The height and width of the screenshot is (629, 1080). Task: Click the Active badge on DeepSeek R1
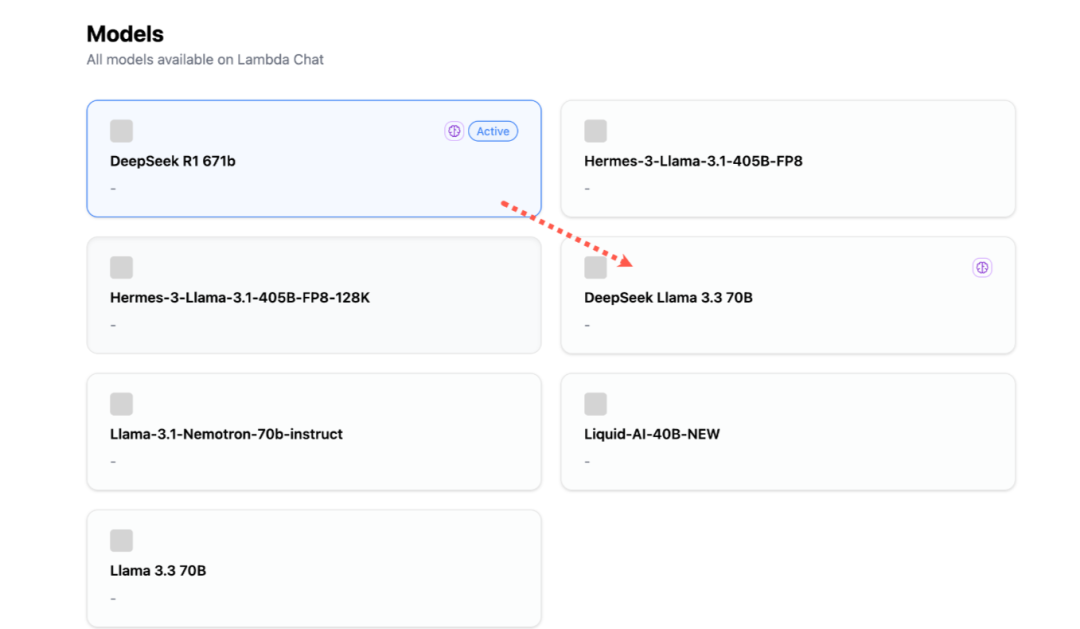pos(493,131)
